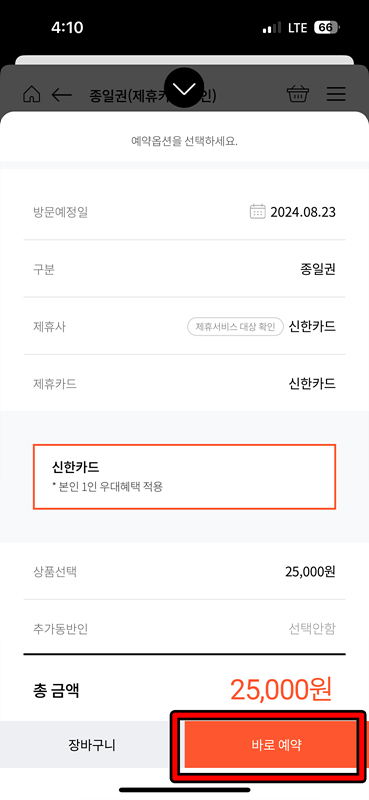Tap the battery indicator in status bar
This screenshot has height=800, width=369.
click(x=327, y=28)
